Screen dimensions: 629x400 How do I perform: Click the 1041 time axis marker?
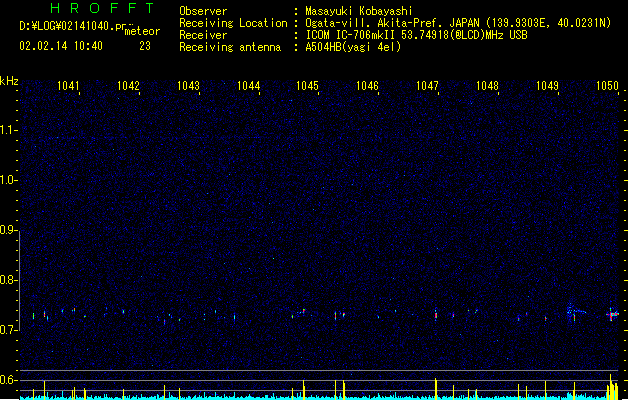[x=69, y=86]
